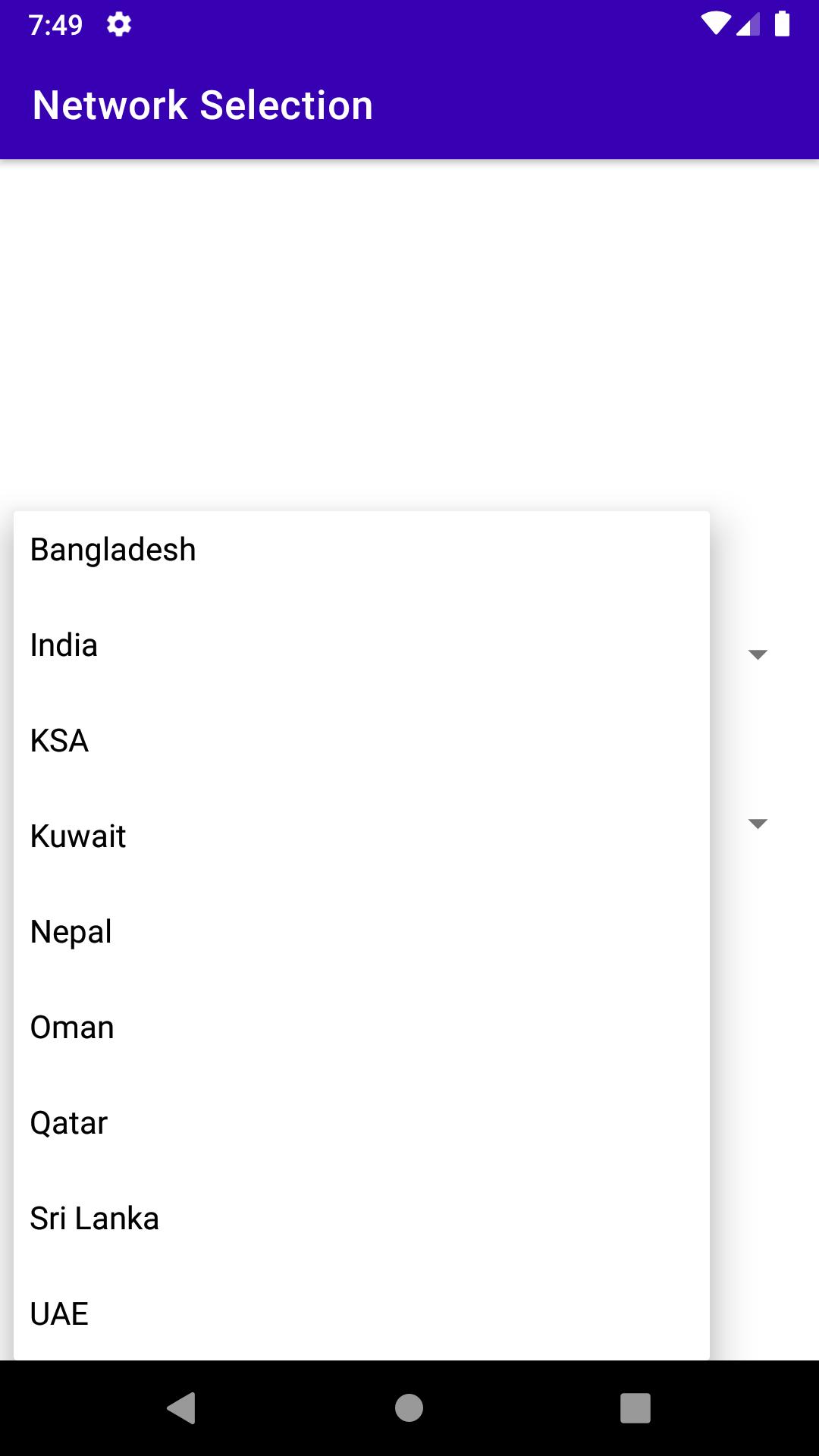Tap the Android home circle button
The image size is (819, 1456).
[x=409, y=1408]
